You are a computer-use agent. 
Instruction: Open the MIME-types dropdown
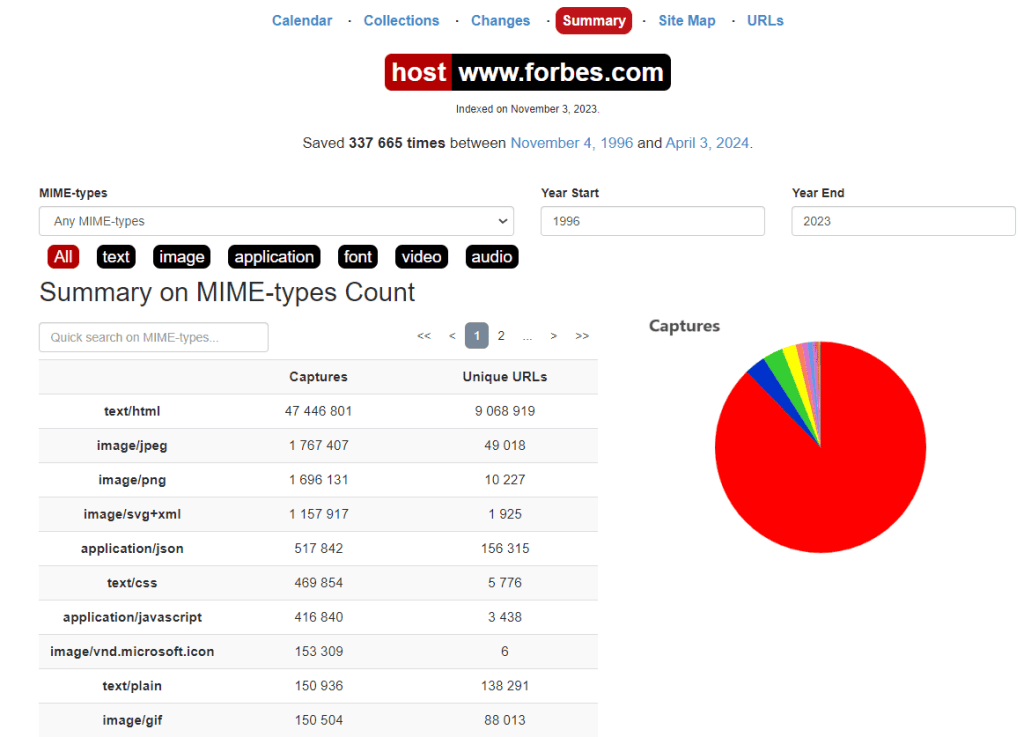coord(276,221)
